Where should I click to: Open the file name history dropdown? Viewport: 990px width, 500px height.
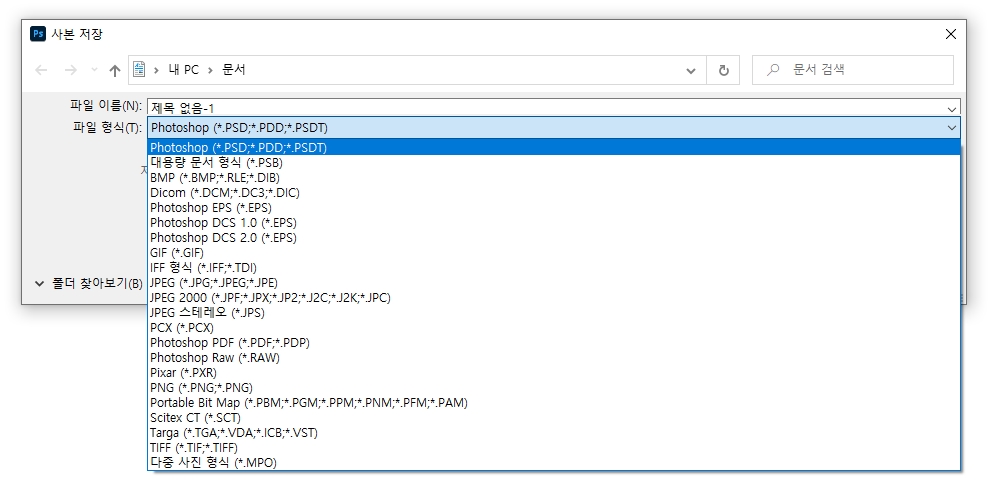pos(951,108)
